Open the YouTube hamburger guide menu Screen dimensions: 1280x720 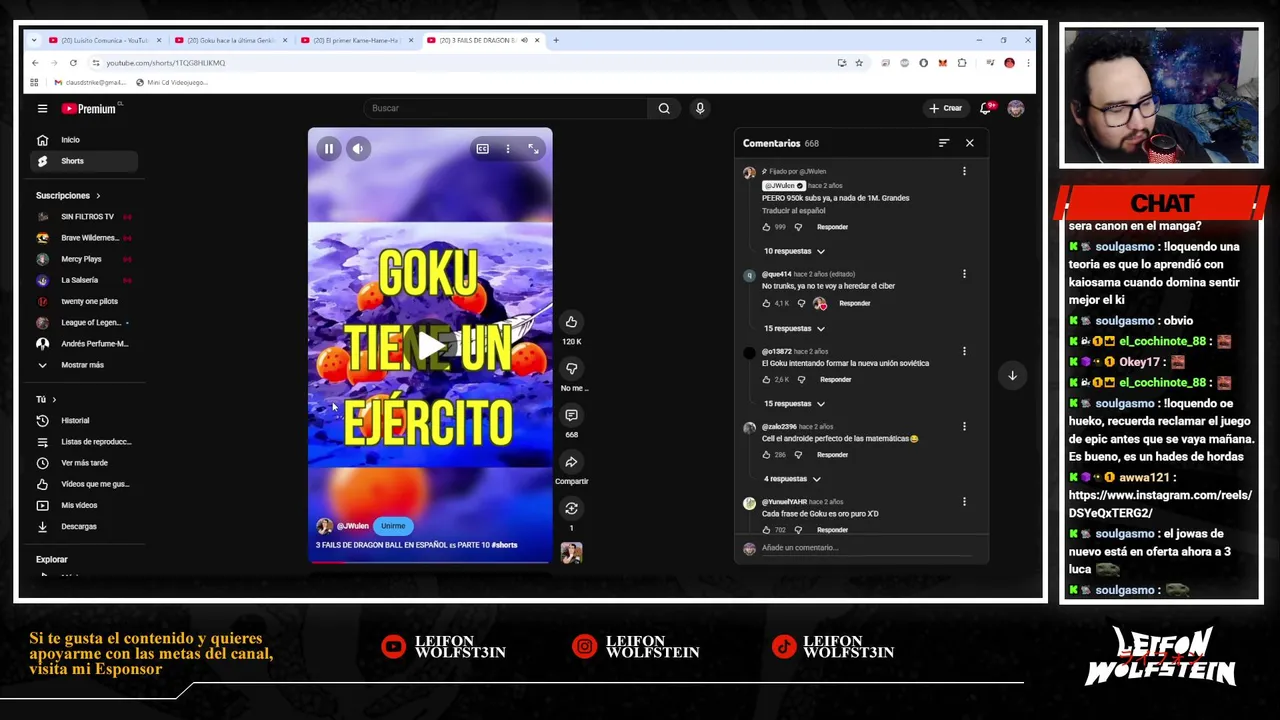tap(42, 108)
